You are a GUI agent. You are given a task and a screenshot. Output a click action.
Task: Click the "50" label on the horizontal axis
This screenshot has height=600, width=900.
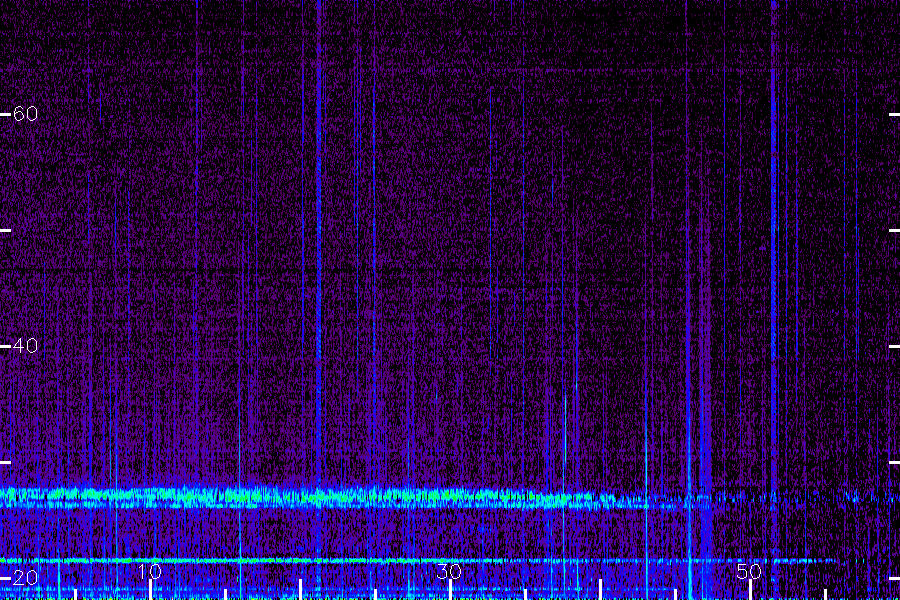[749, 571]
